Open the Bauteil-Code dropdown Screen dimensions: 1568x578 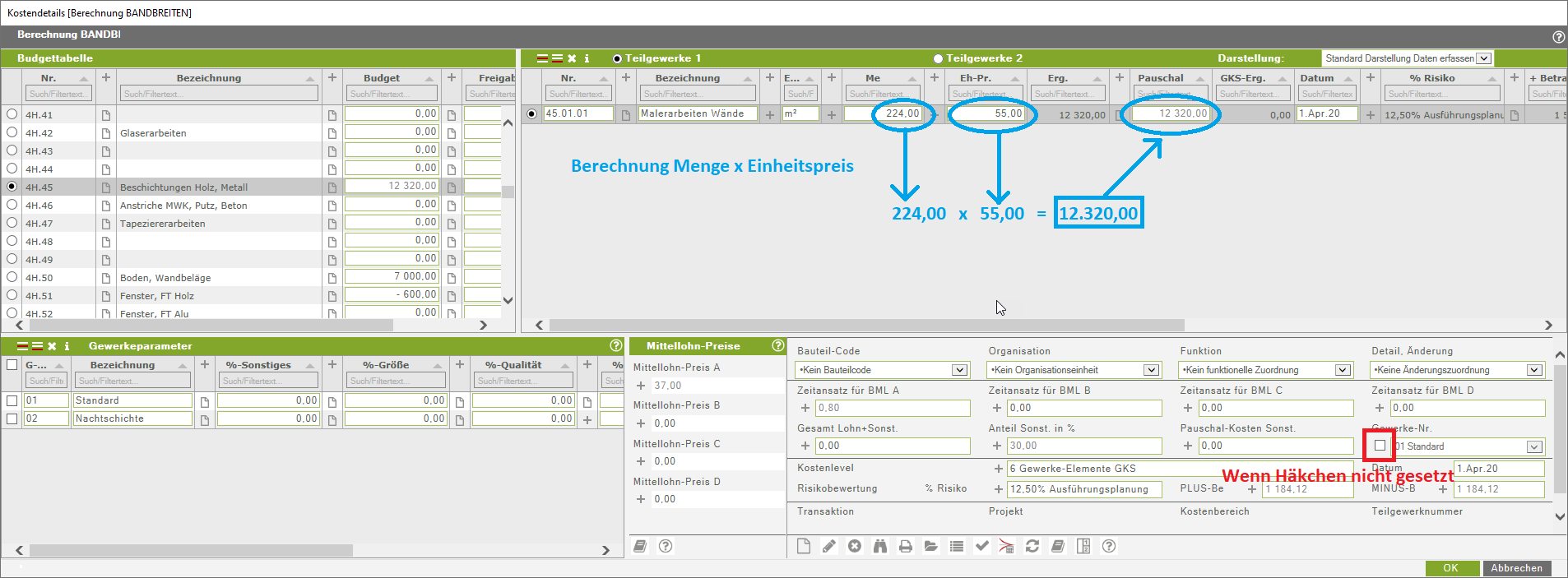[959, 370]
